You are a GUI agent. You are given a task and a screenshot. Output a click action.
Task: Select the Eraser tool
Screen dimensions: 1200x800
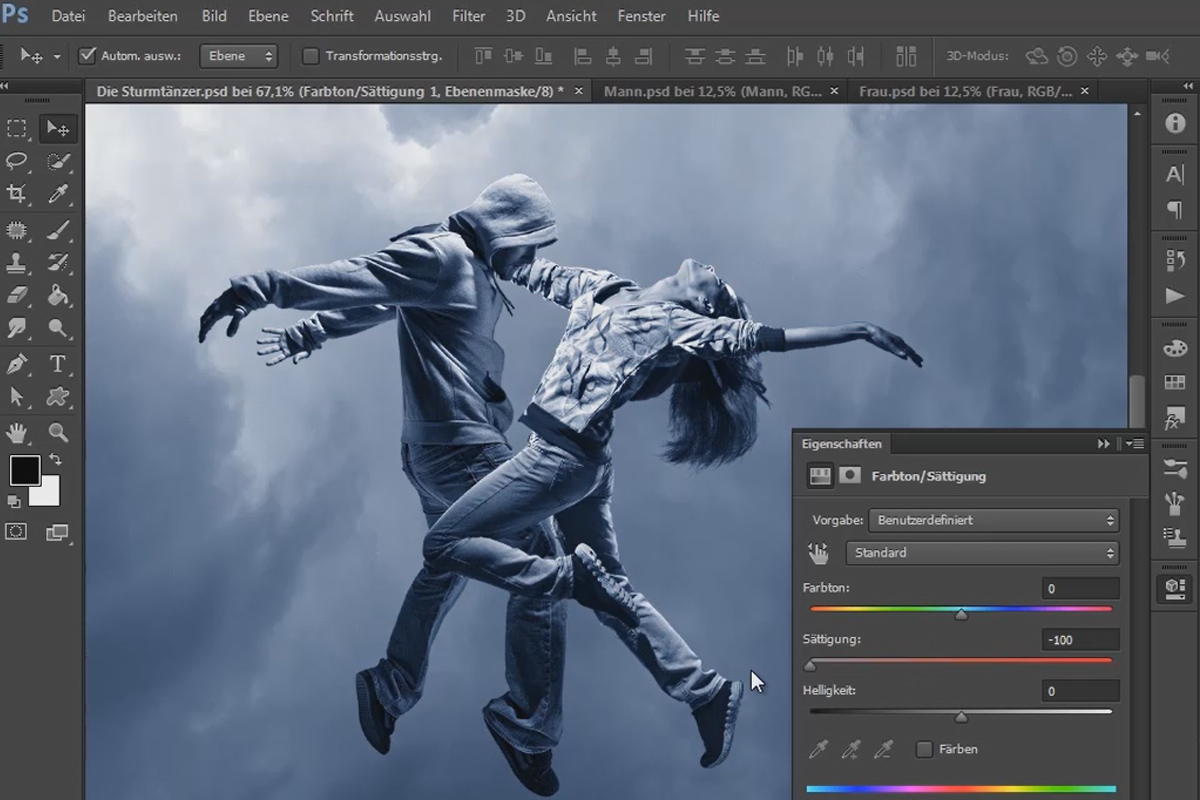coord(17,296)
